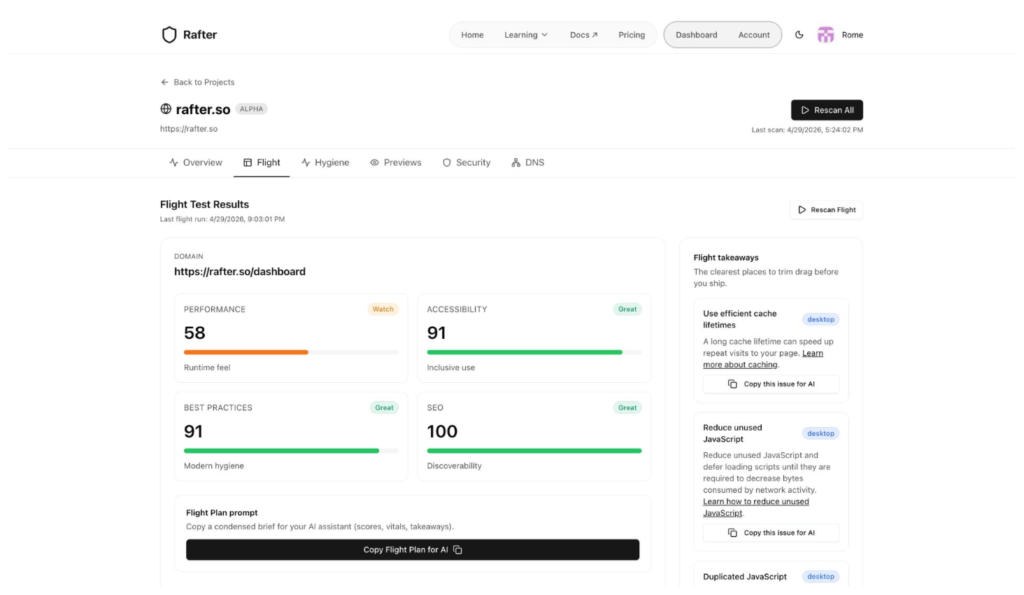Click the Great badge on Accessibility card

(x=627, y=310)
